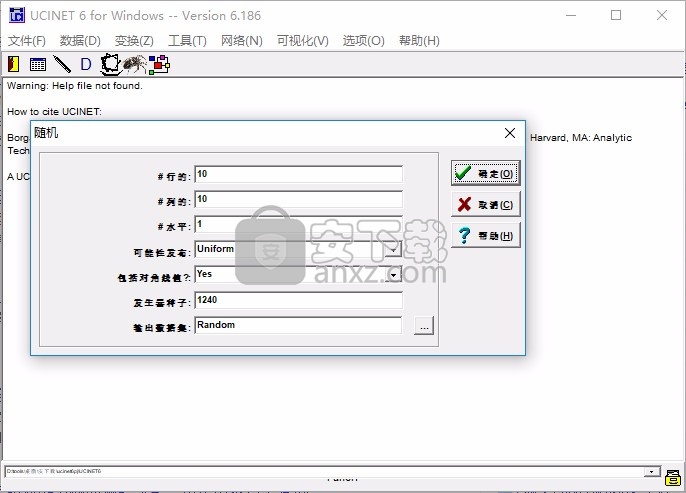Open the 数据(D) menu
Viewport: 686px width, 493px height.
click(x=80, y=41)
